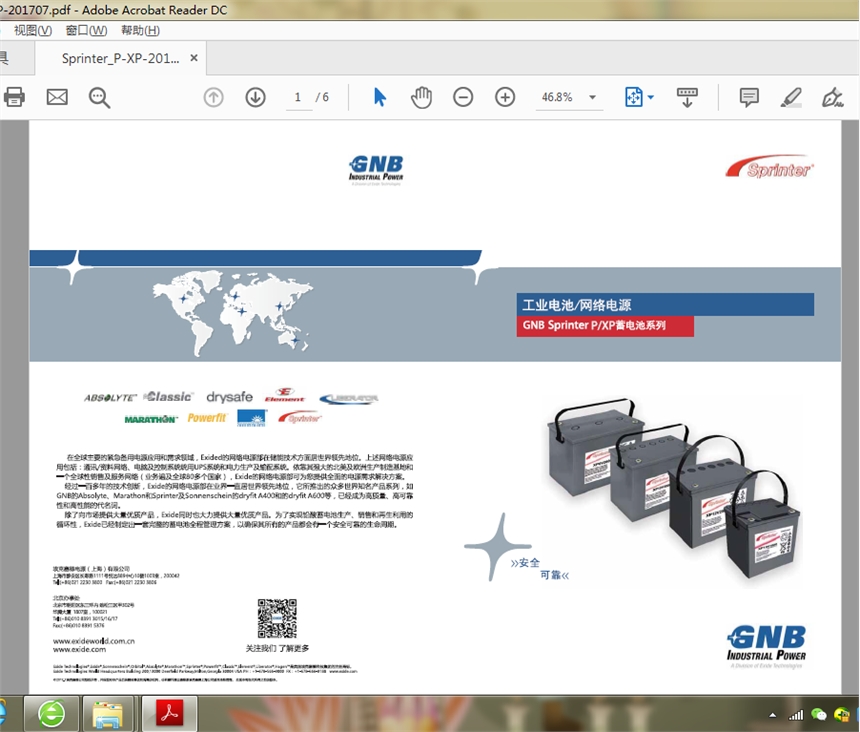Click www.exideworld.com.cn link text

(94, 640)
